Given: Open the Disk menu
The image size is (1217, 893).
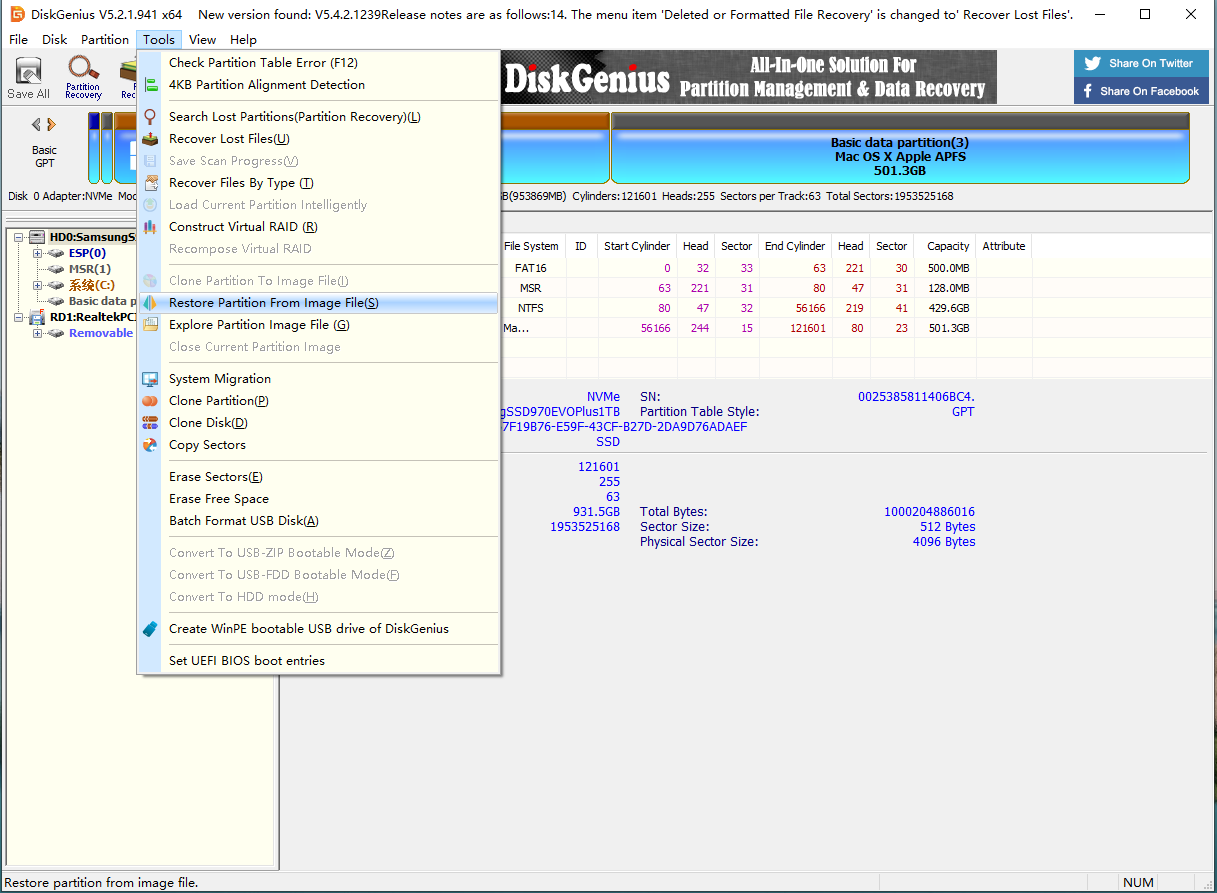Looking at the screenshot, I should click(x=55, y=40).
